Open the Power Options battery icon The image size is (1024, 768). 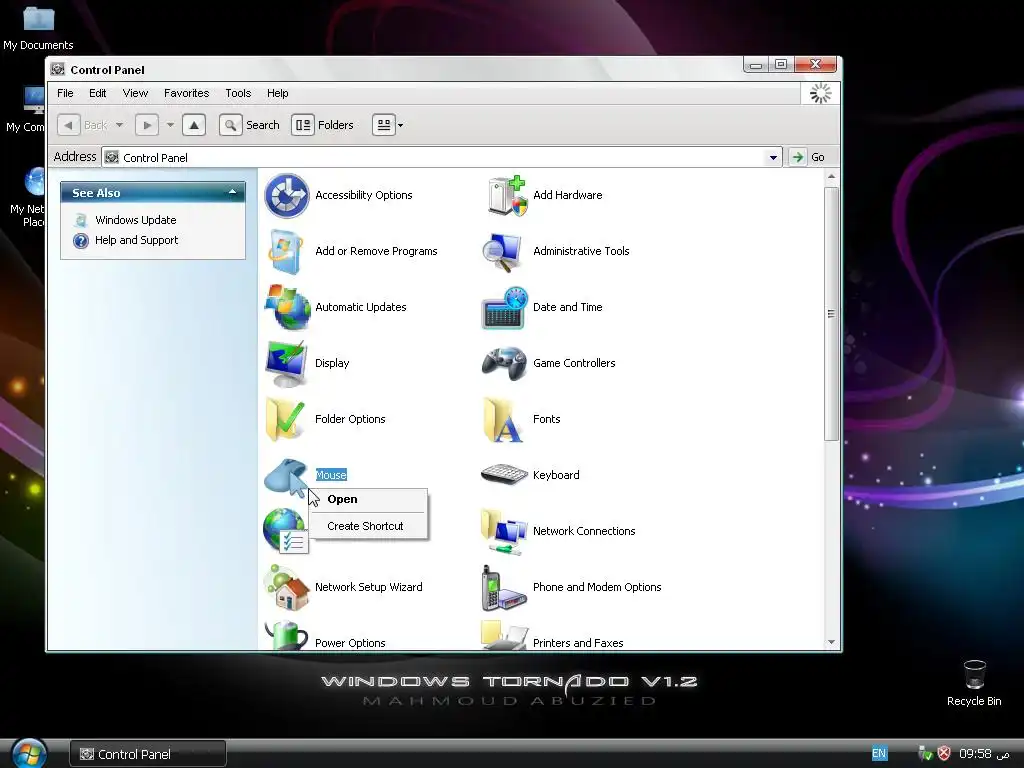click(286, 635)
